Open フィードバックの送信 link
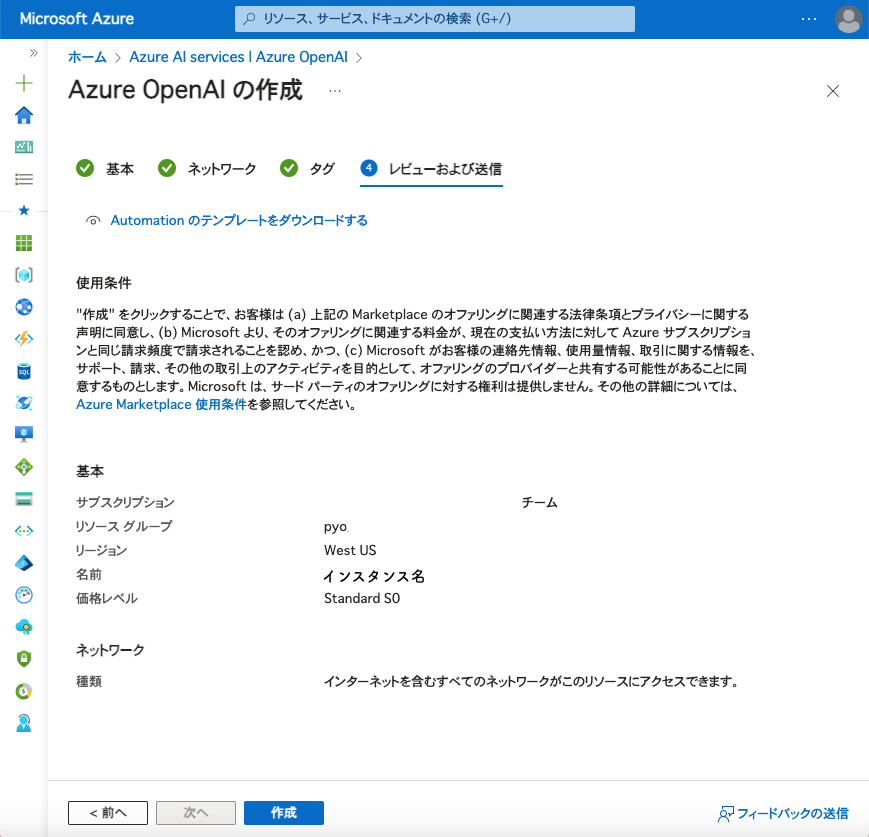 (x=783, y=813)
